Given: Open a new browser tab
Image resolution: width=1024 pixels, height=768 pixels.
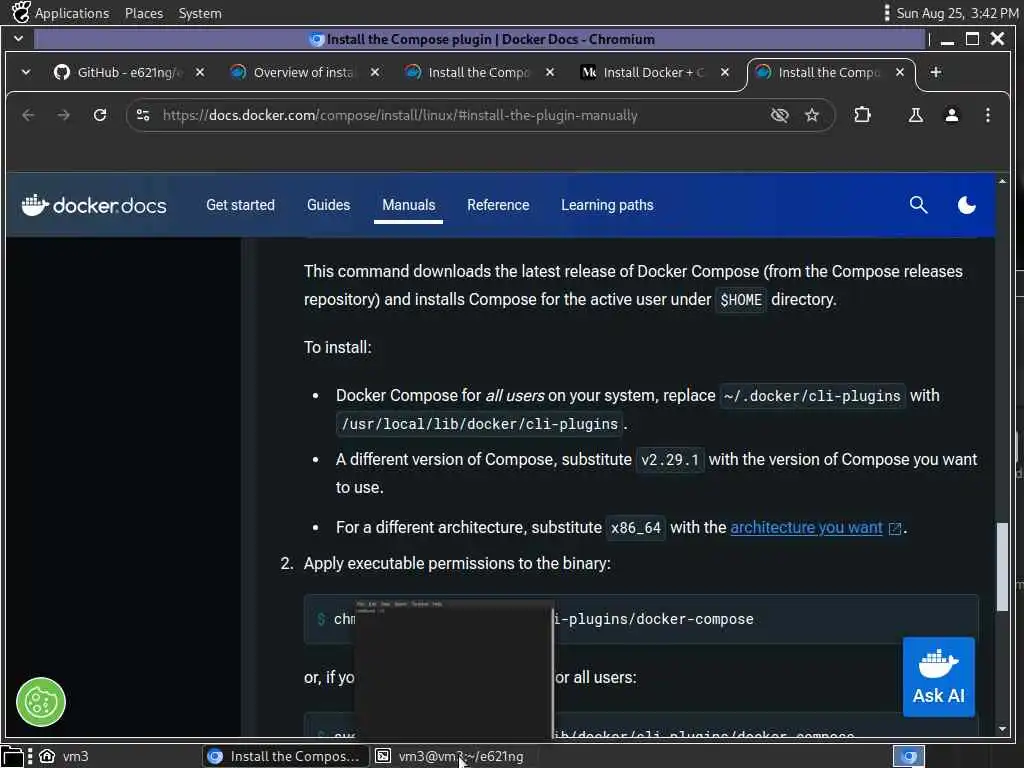Looking at the screenshot, I should 936,72.
